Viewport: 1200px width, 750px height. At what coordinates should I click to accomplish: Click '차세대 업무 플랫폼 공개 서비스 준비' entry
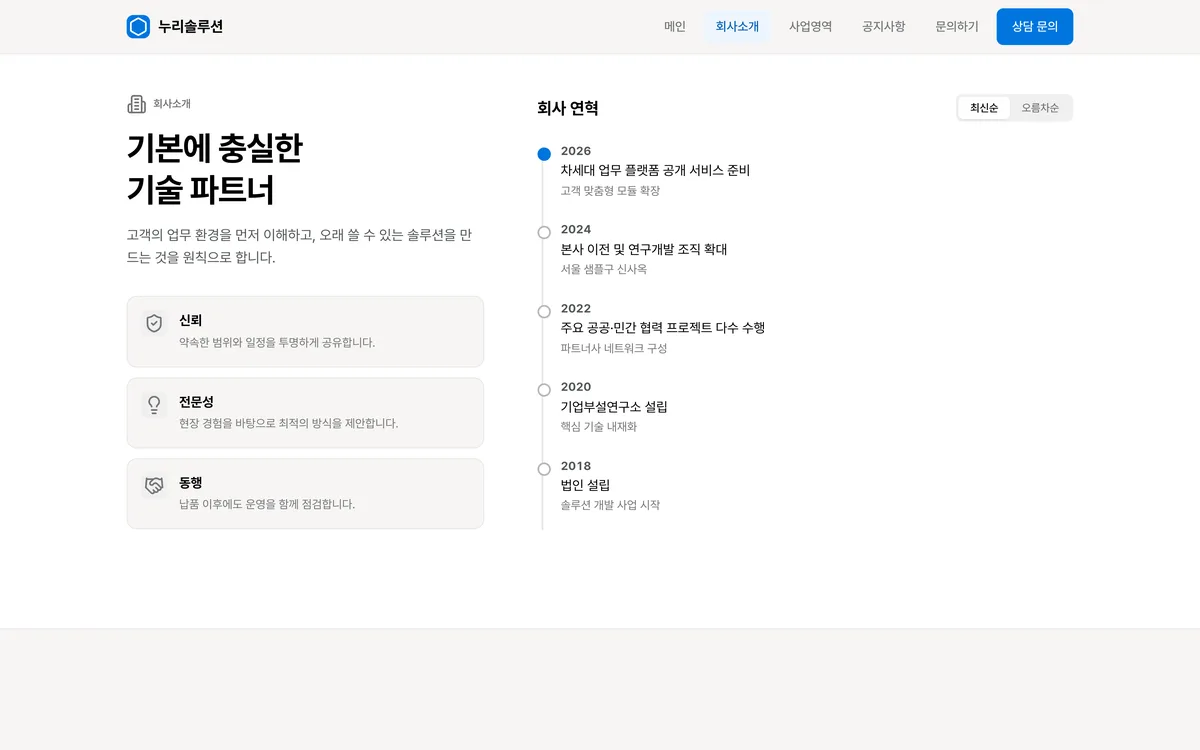click(655, 170)
